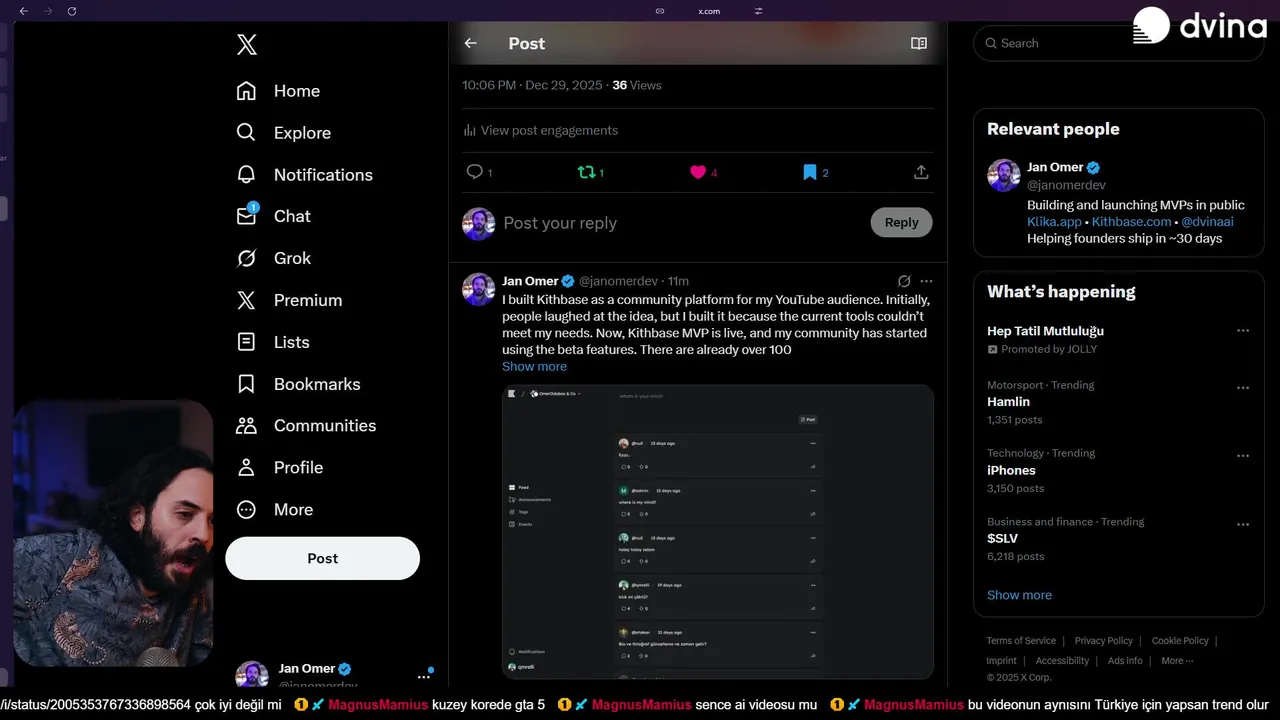Viewport: 1280px width, 720px height.
Task: Toggle repost on the post
Action: click(586, 172)
